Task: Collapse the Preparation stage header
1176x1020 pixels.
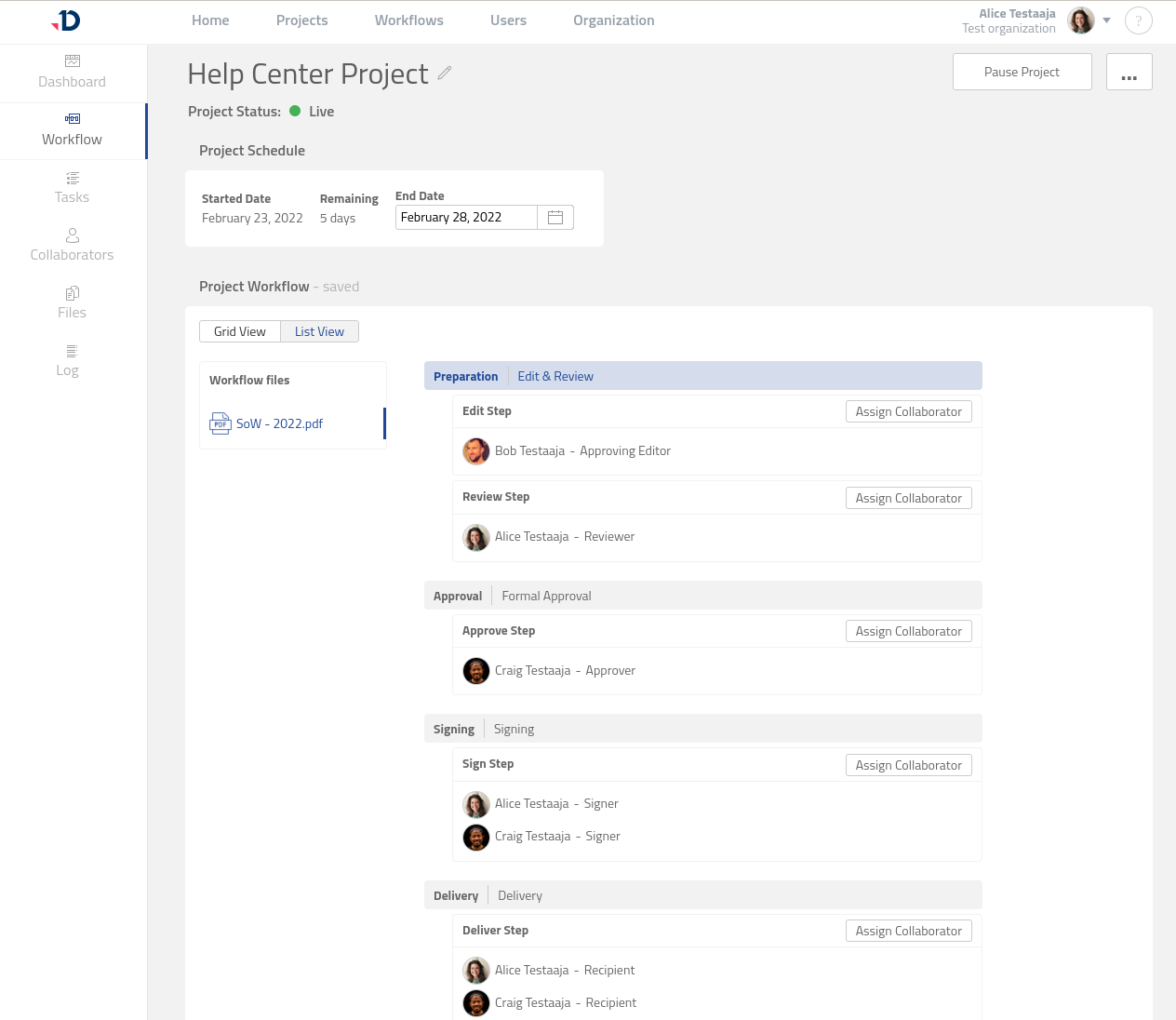Action: (465, 376)
